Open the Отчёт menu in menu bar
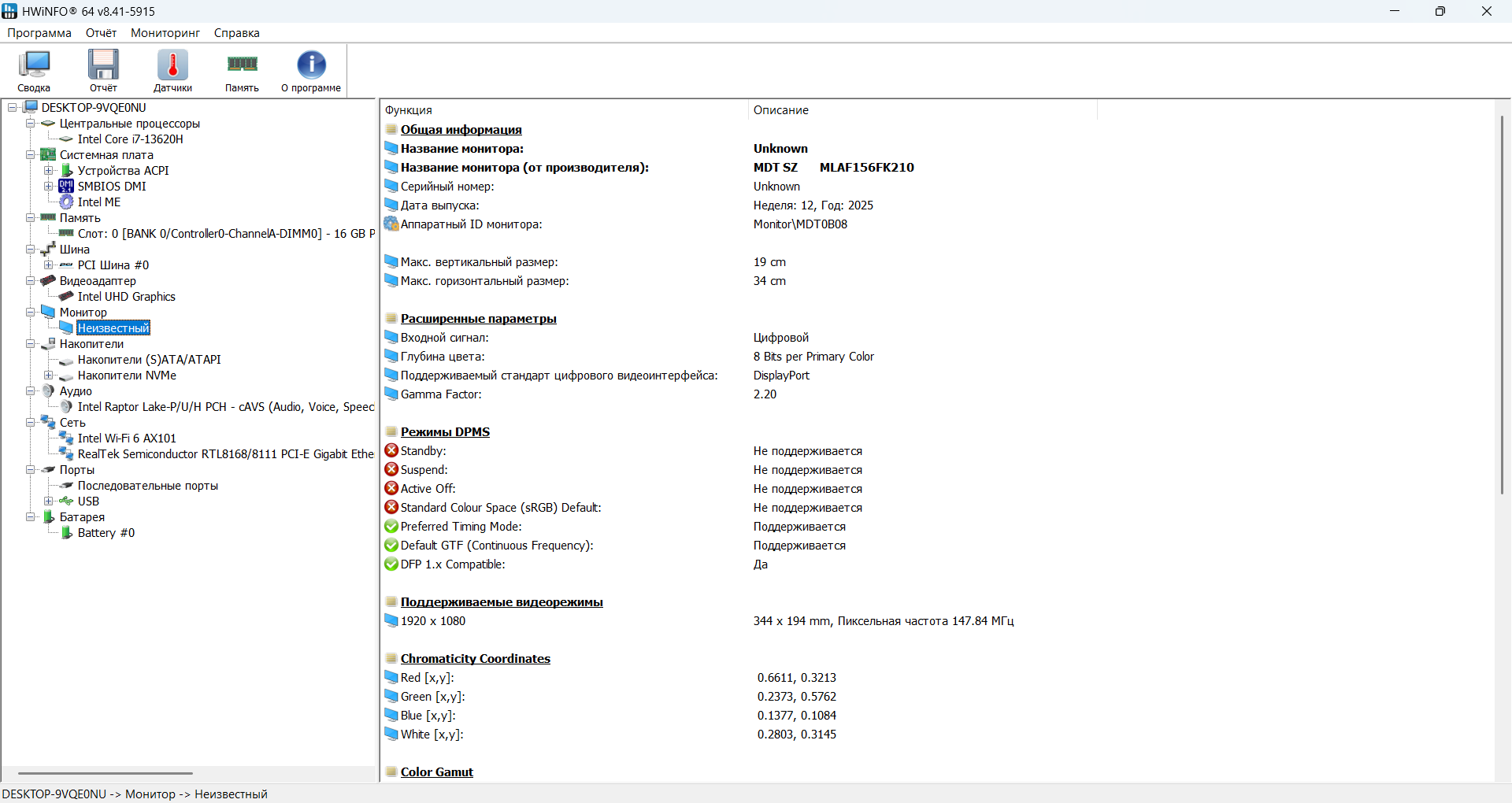The height and width of the screenshot is (803, 1512). click(x=101, y=33)
